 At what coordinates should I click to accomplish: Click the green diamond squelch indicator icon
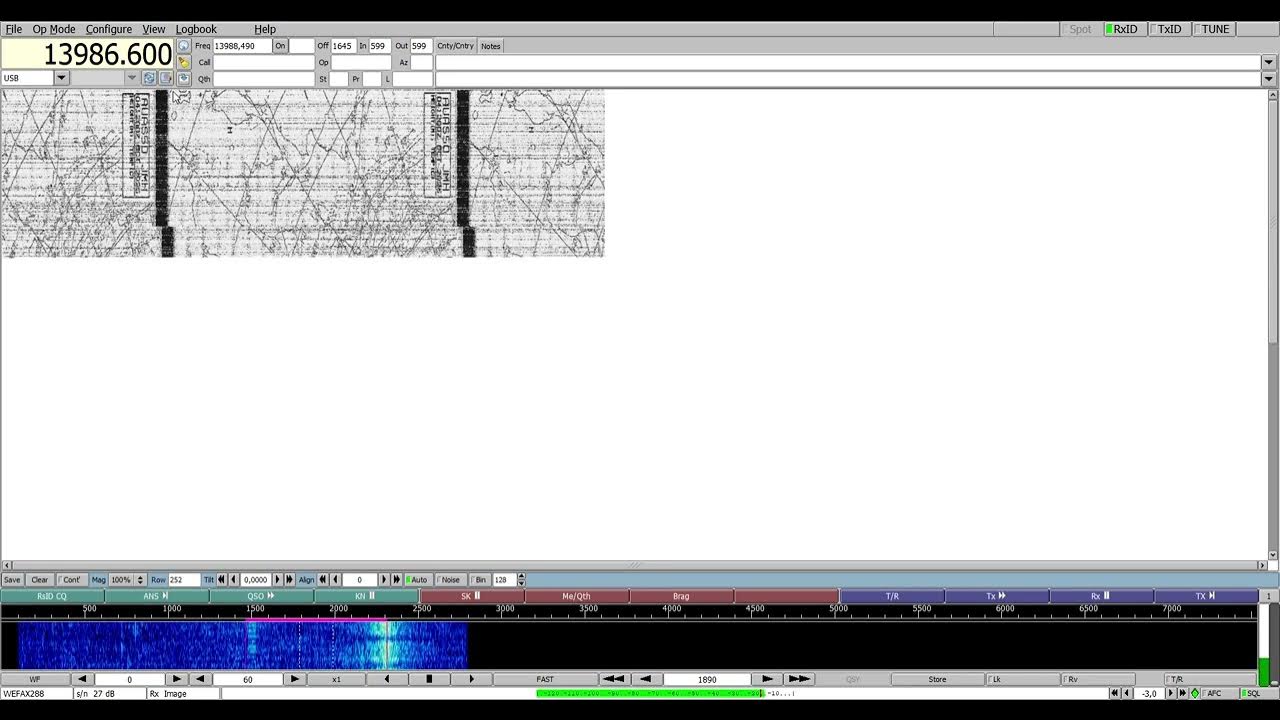(x=1194, y=693)
